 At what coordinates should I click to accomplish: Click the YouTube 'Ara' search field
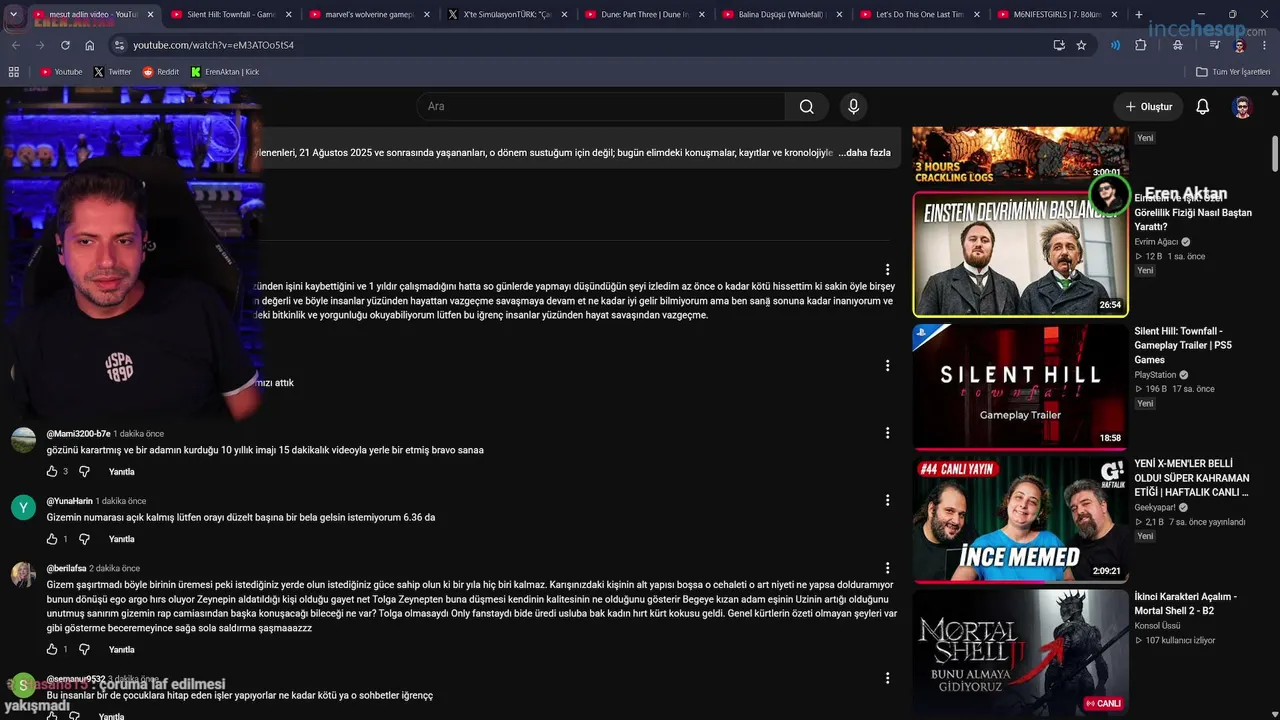click(601, 107)
